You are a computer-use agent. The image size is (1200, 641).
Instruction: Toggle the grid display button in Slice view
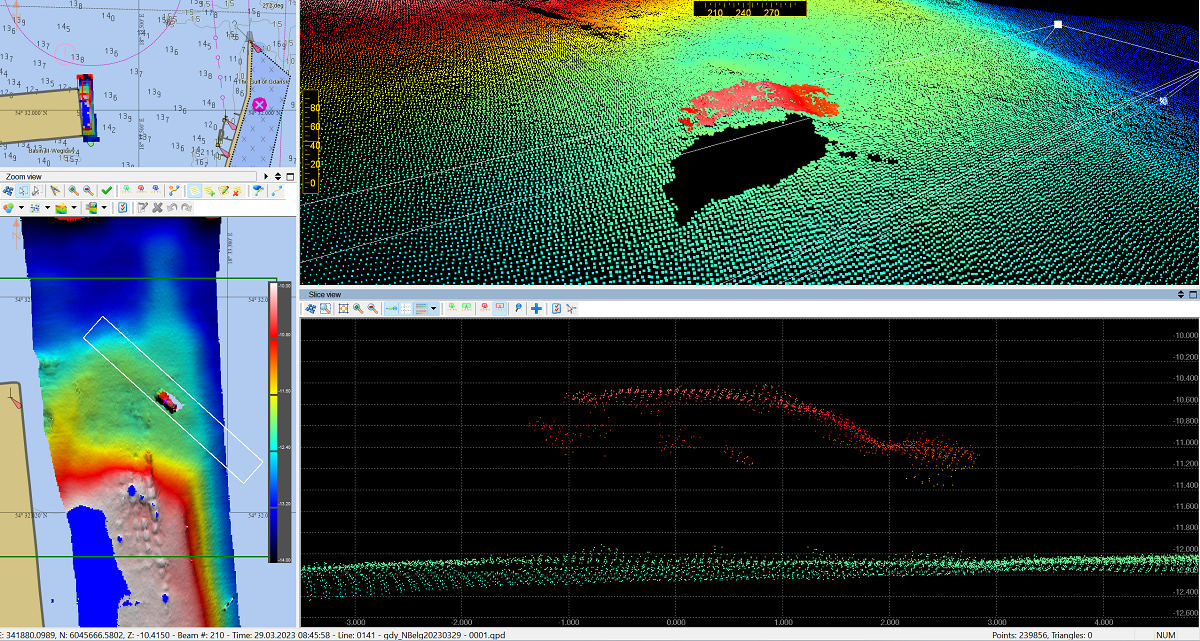(406, 309)
